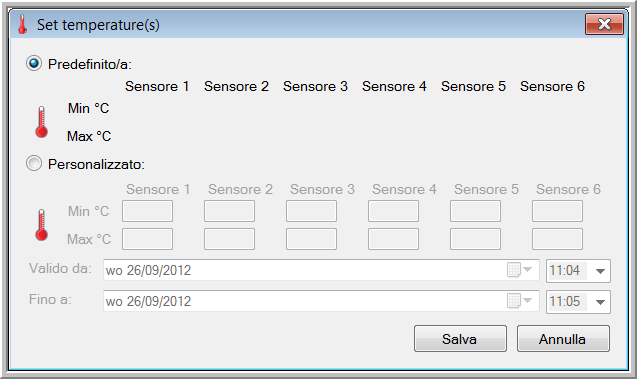This screenshot has height=379, width=637.
Task: Click the Salva button
Action: click(x=460, y=338)
